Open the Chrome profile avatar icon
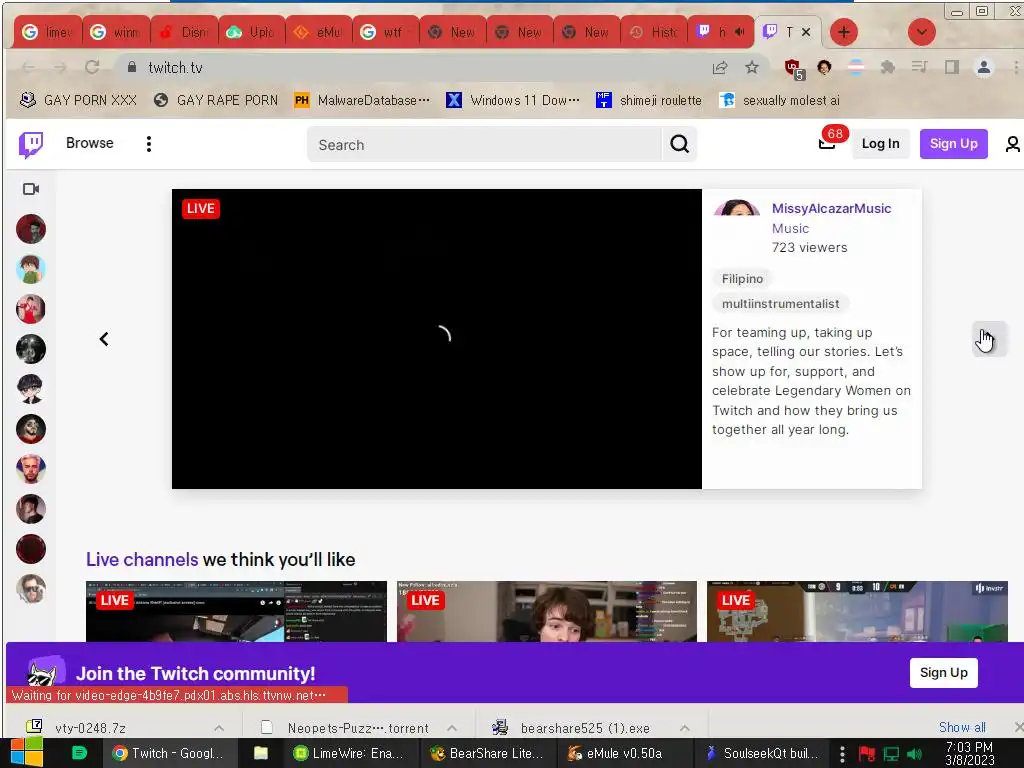The height and width of the screenshot is (768, 1024). pyautogui.click(x=984, y=67)
